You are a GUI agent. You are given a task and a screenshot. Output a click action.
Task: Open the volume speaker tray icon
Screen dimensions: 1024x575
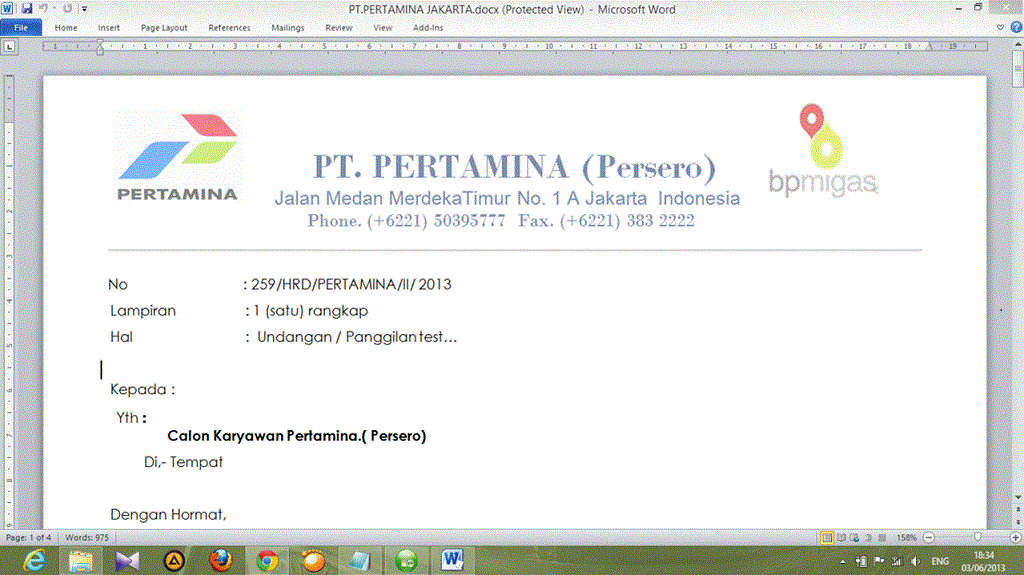[x=916, y=561]
